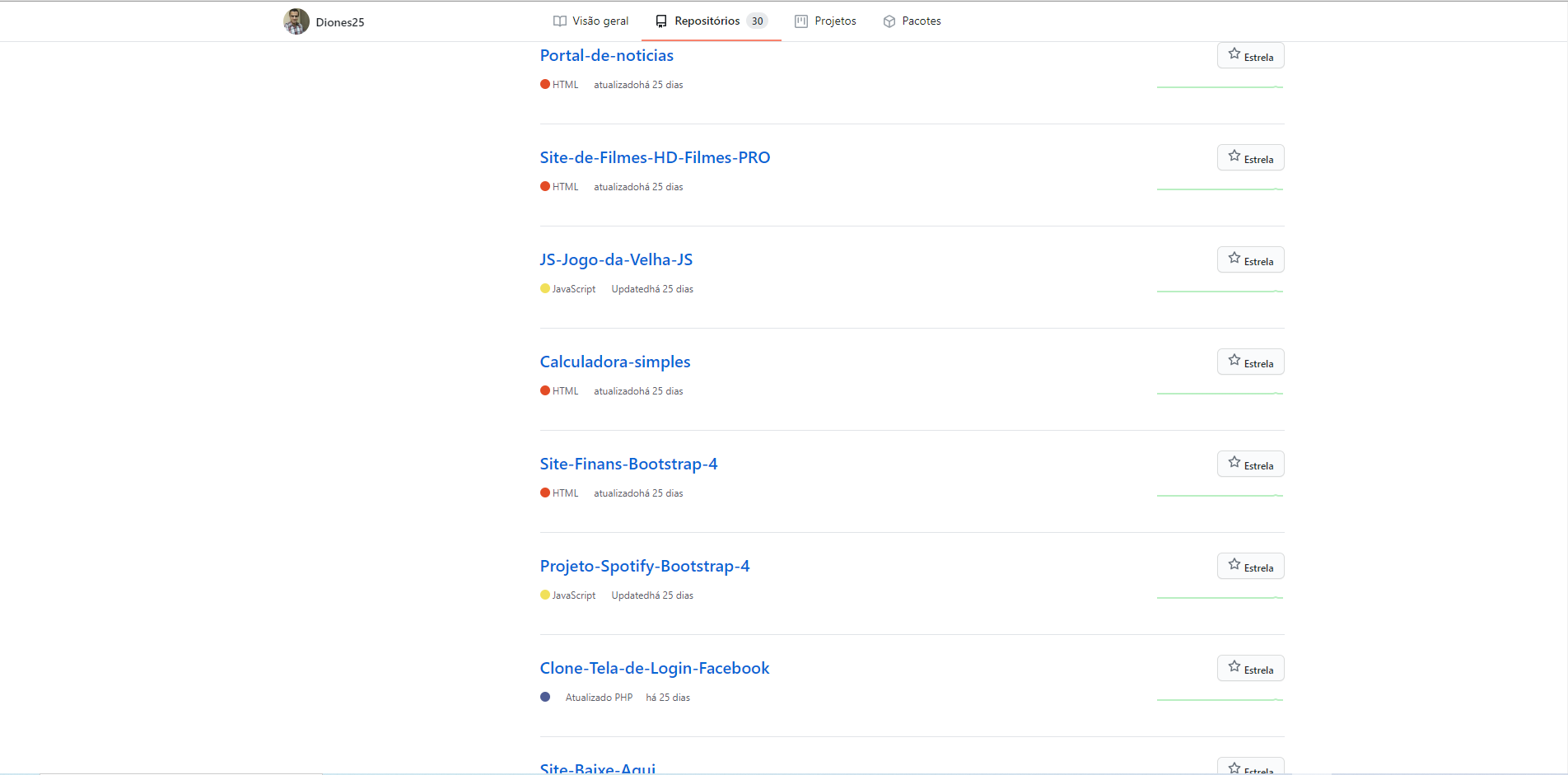Switch to the Visão geral tab

(x=600, y=21)
